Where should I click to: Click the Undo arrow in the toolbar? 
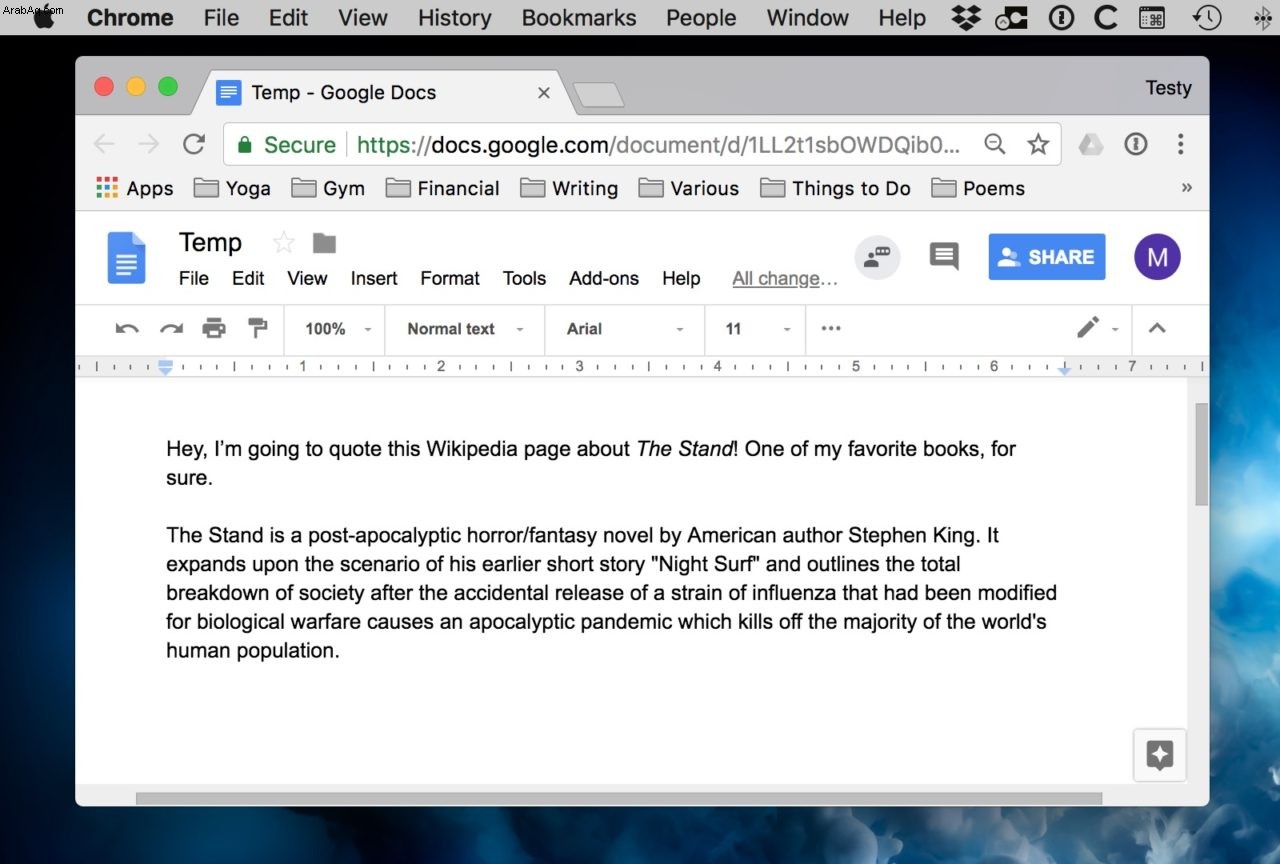(127, 328)
